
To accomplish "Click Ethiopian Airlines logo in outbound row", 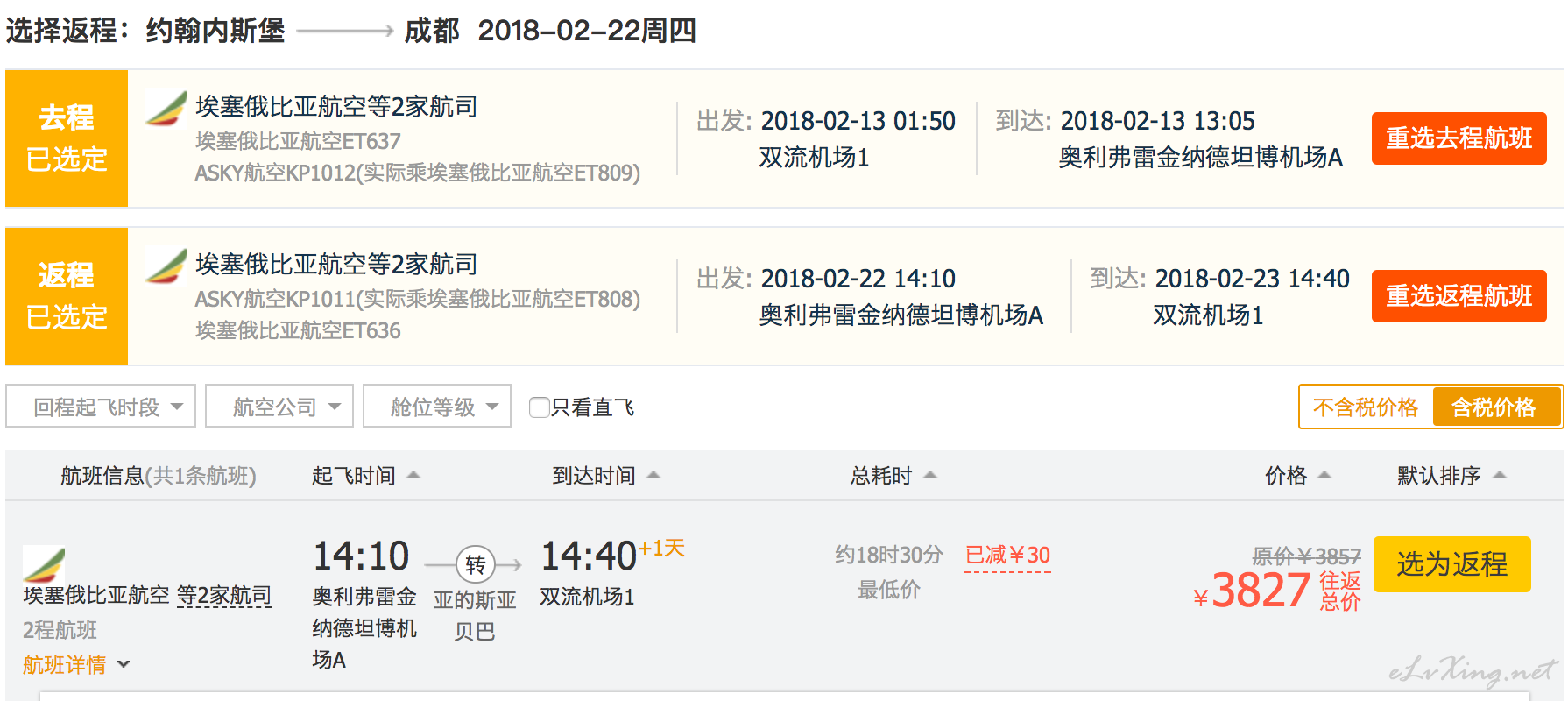I will click(166, 108).
